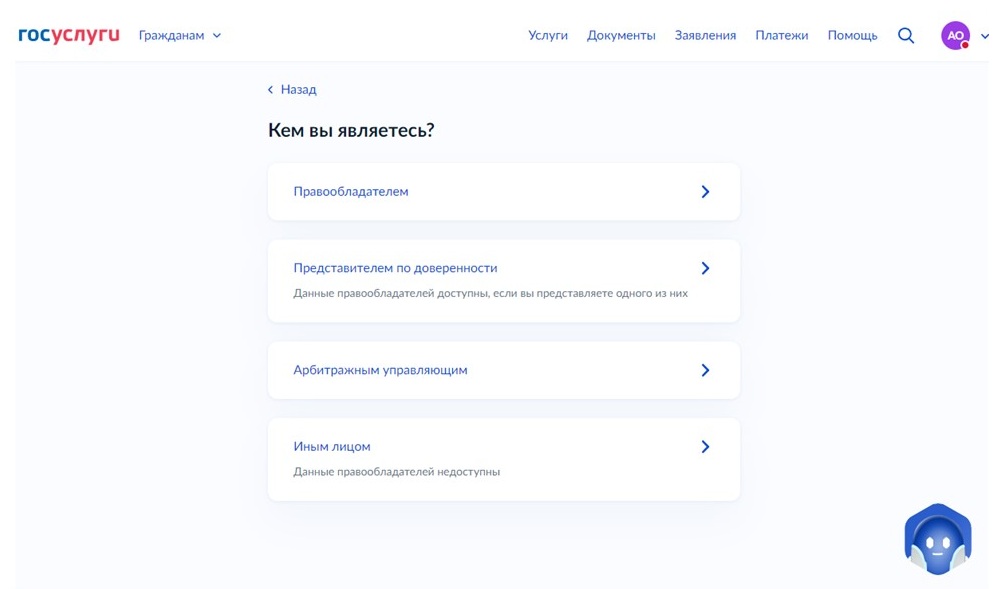This screenshot has height=589, width=995.
Task: Open the Платежи menu item
Action: tap(781, 36)
